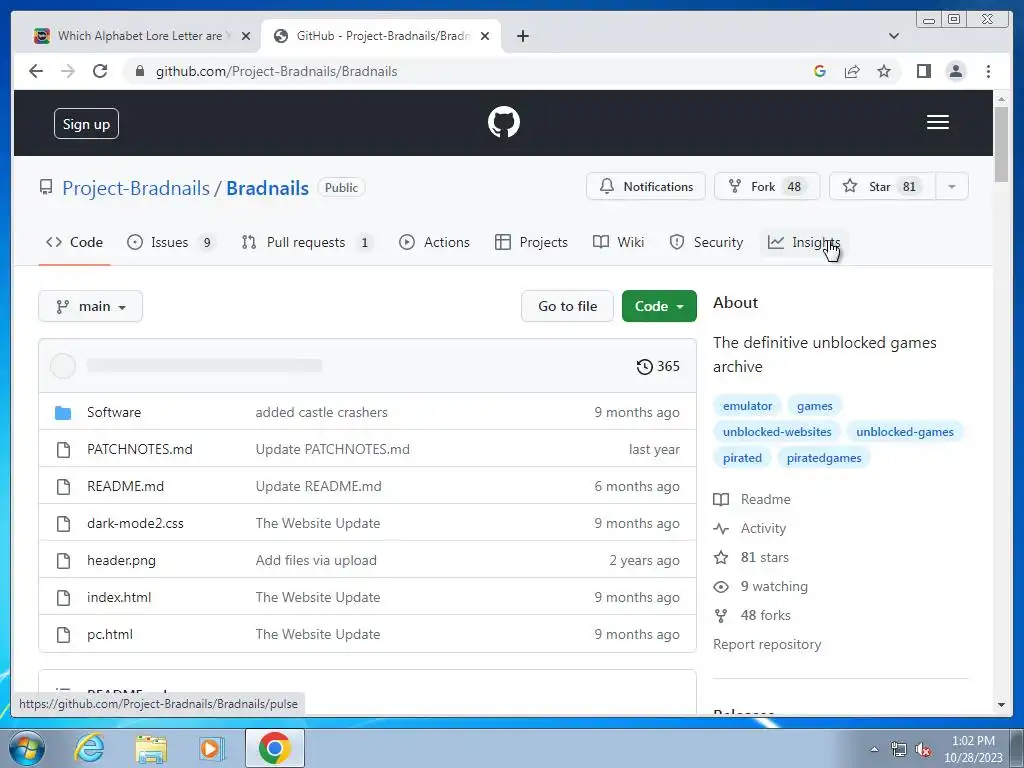The image size is (1024, 768).
Task: Open the Projects tab
Action: (531, 242)
